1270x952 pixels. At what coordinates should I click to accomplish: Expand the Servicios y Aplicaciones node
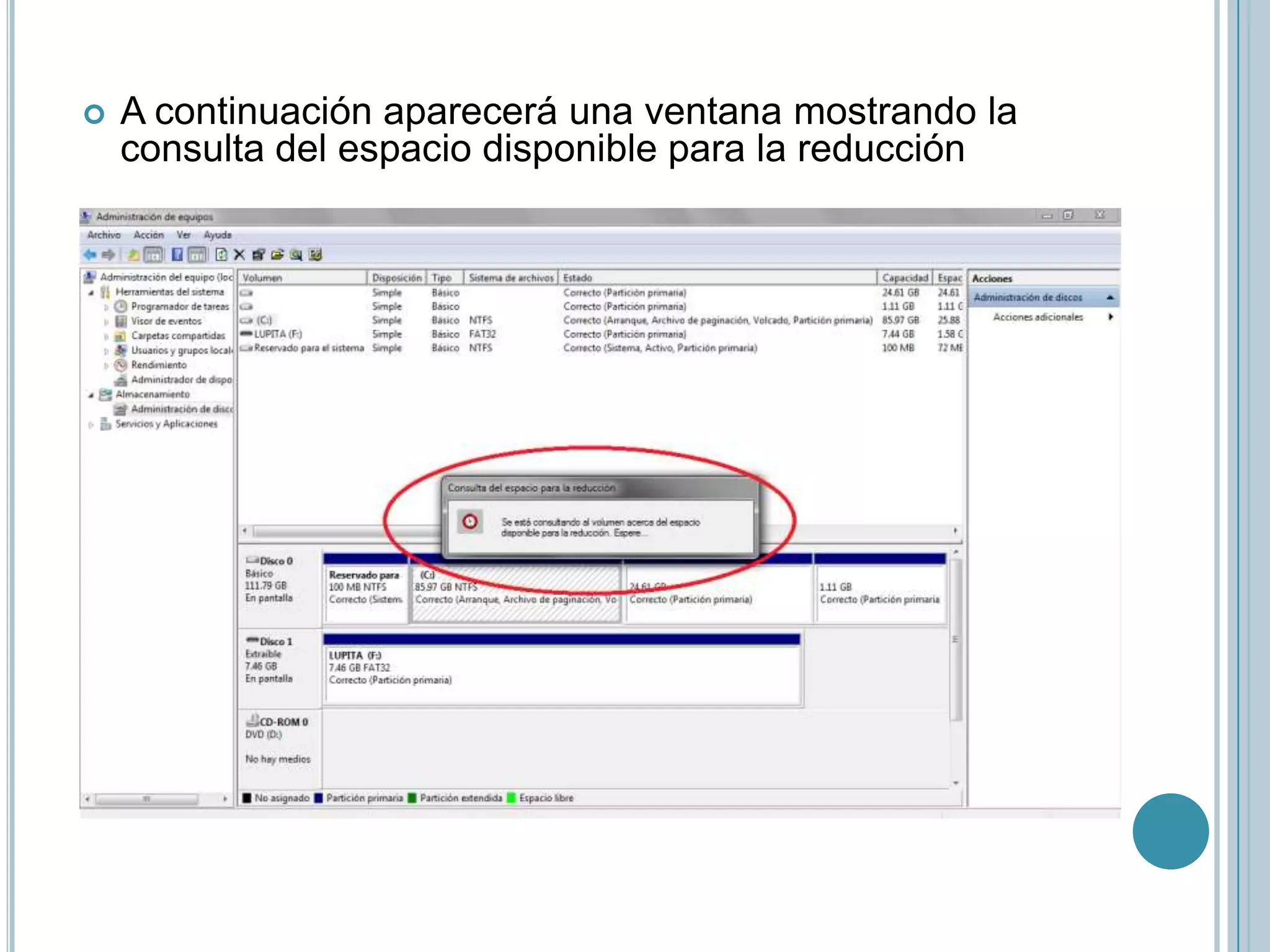(x=91, y=425)
